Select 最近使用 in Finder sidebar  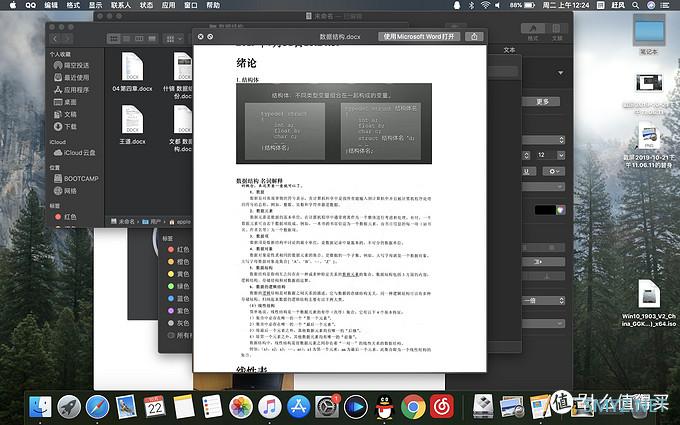72,77
